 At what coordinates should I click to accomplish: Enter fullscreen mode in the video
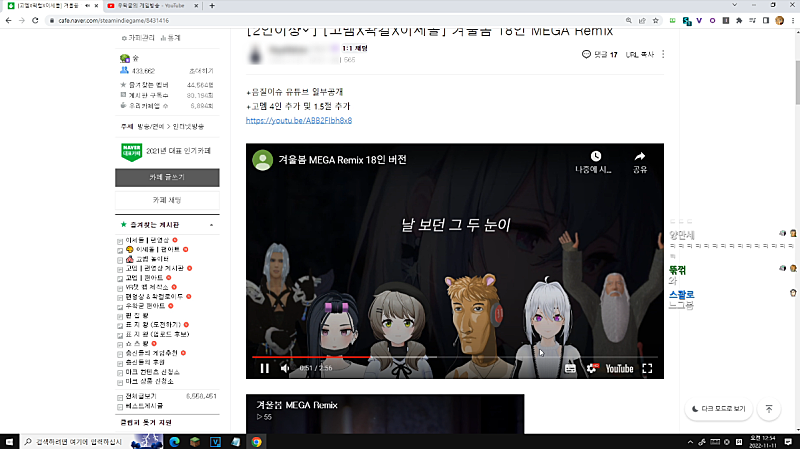647,368
